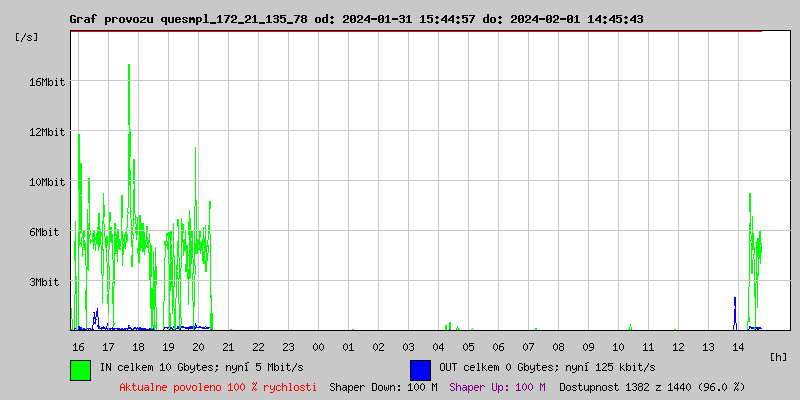Image resolution: width=800 pixels, height=400 pixels.
Task: Click the '16Mbit' y-axis label
Action: click(48, 82)
